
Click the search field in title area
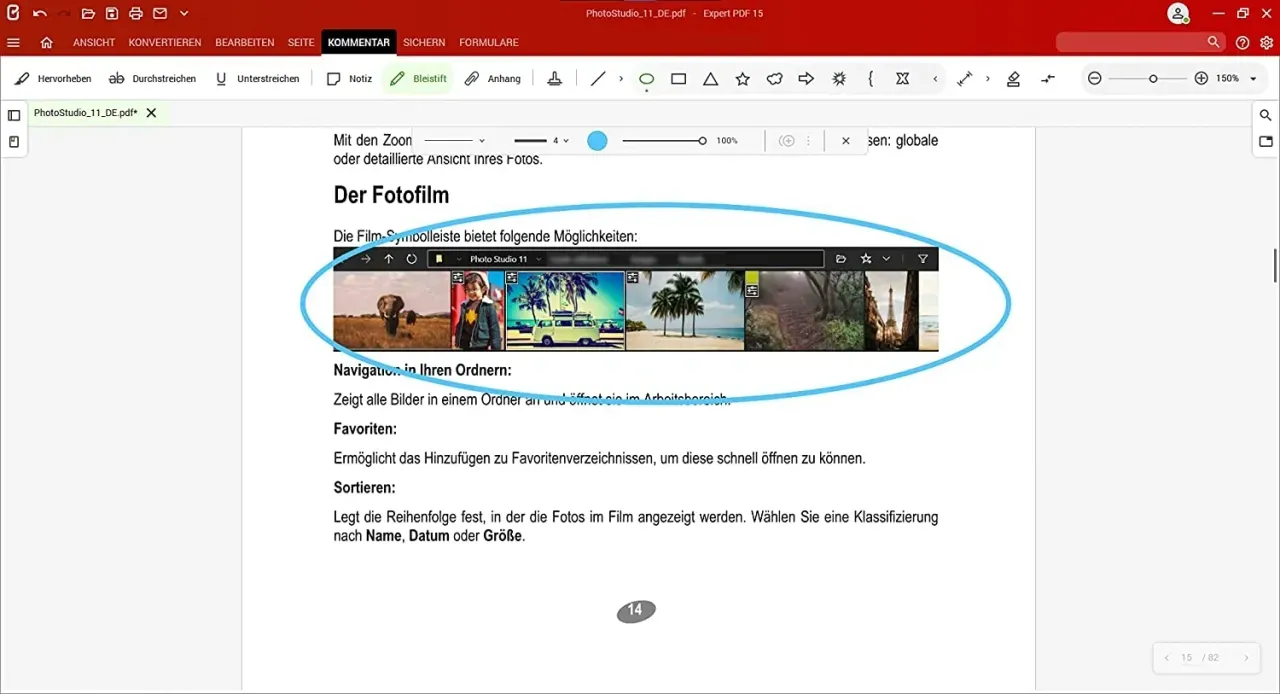pos(1140,42)
